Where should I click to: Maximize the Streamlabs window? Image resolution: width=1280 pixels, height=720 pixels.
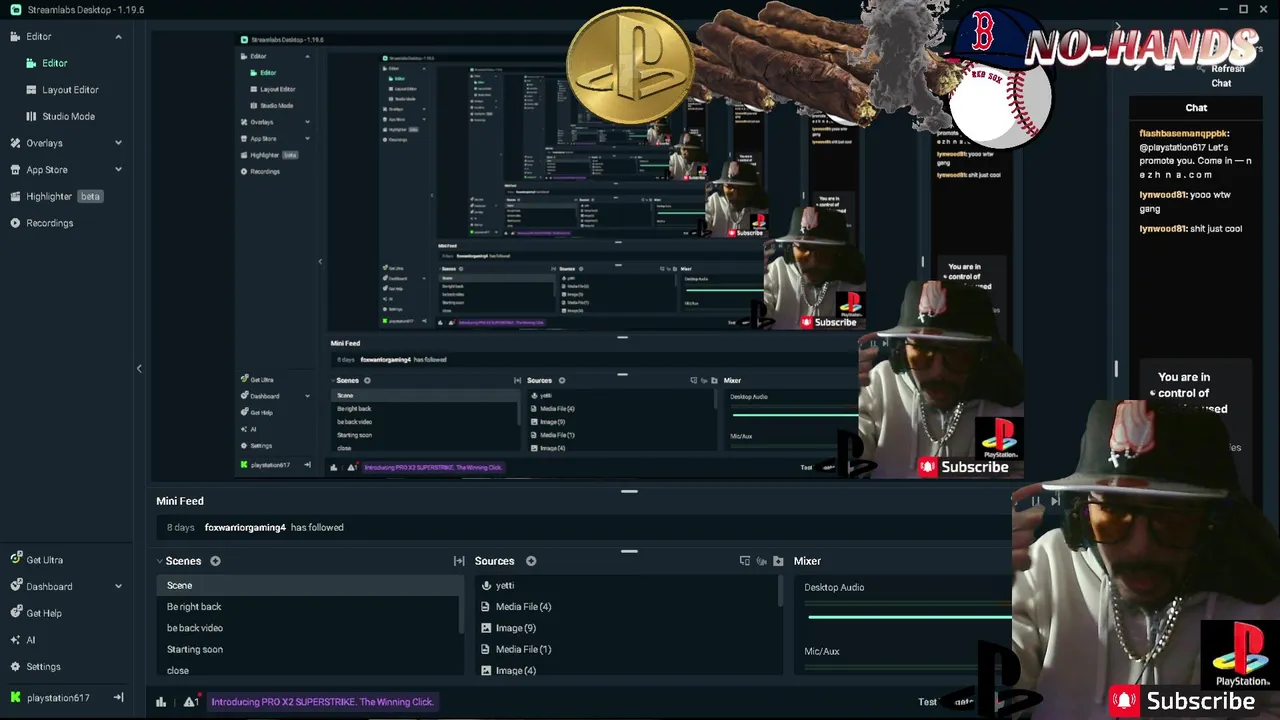1243,9
